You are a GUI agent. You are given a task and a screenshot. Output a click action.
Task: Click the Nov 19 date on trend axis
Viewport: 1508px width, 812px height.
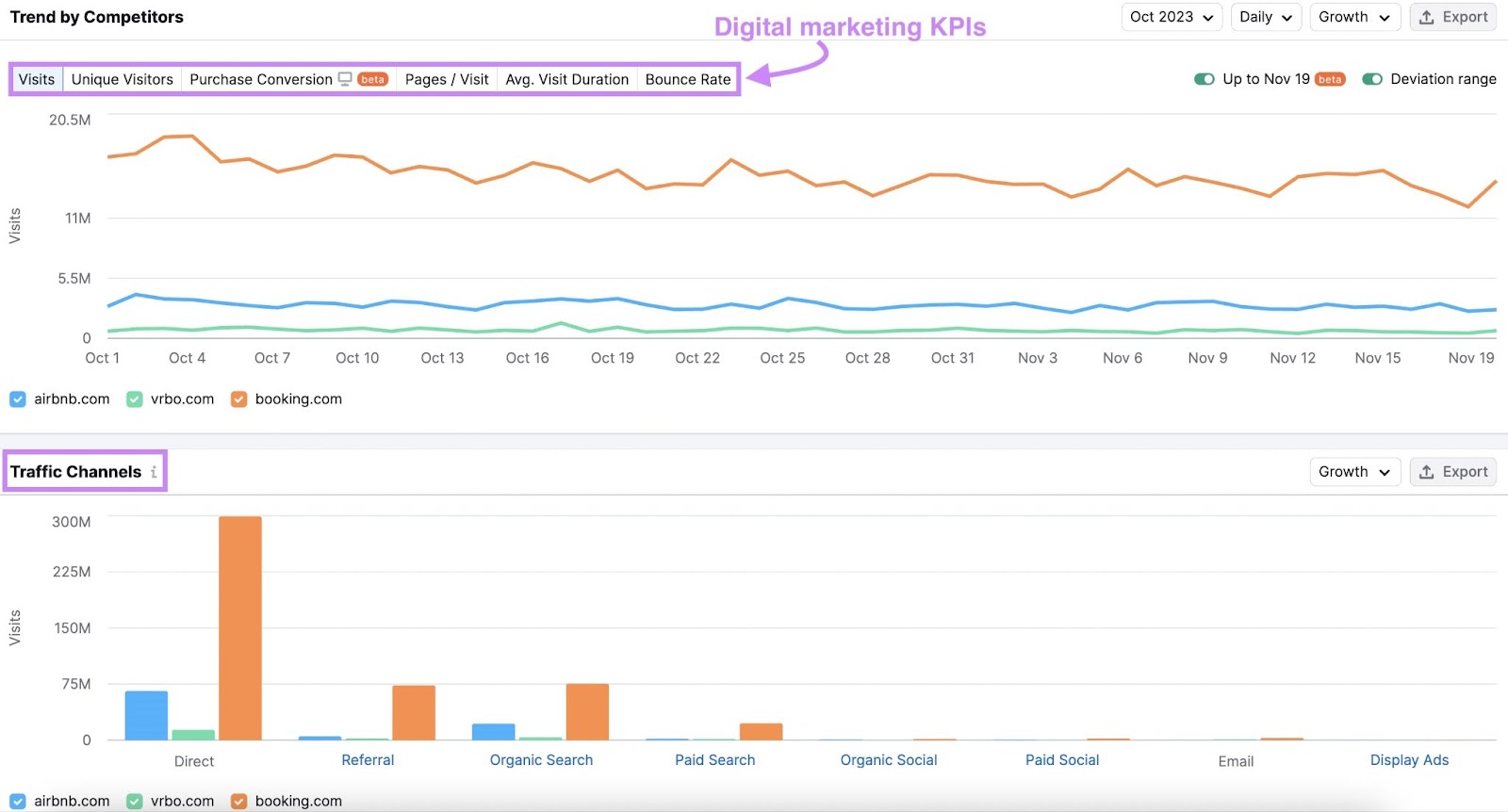click(x=1471, y=358)
